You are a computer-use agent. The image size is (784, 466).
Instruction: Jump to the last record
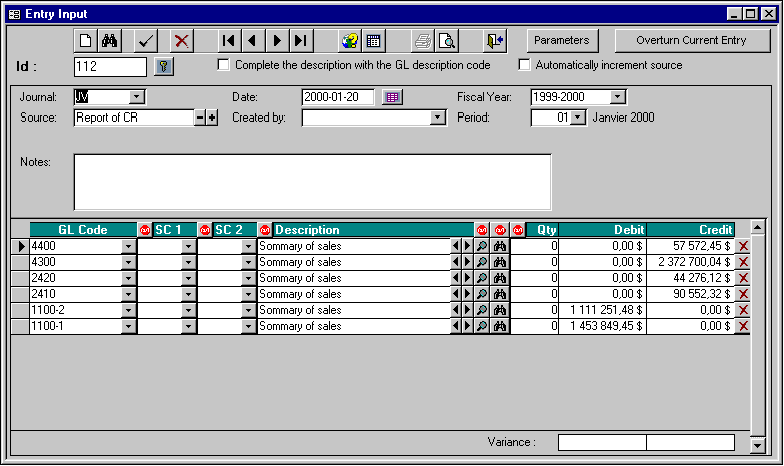301,41
